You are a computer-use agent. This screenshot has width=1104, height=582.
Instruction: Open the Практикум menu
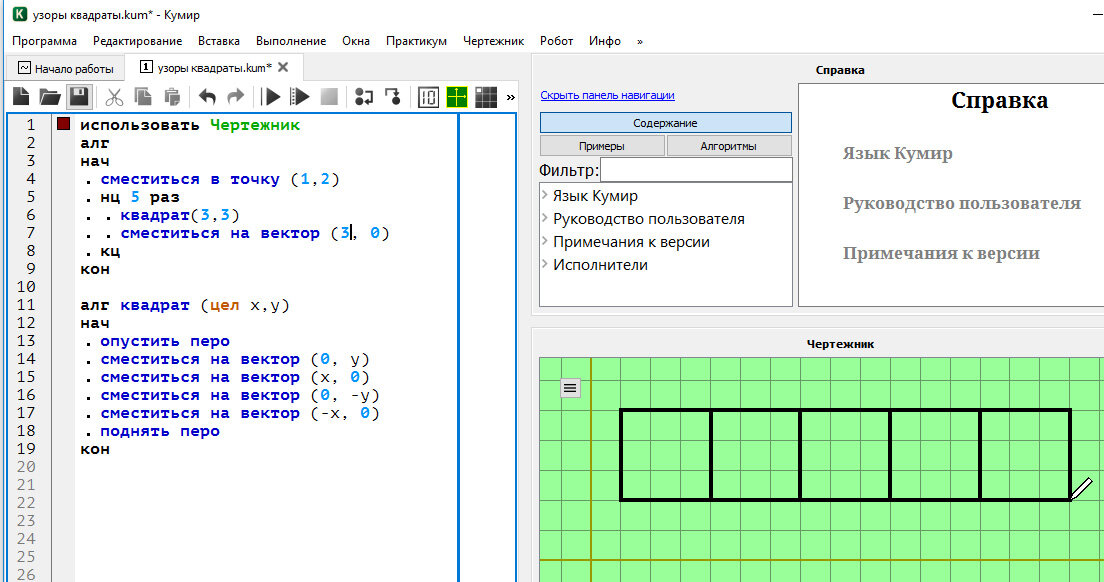pos(416,41)
